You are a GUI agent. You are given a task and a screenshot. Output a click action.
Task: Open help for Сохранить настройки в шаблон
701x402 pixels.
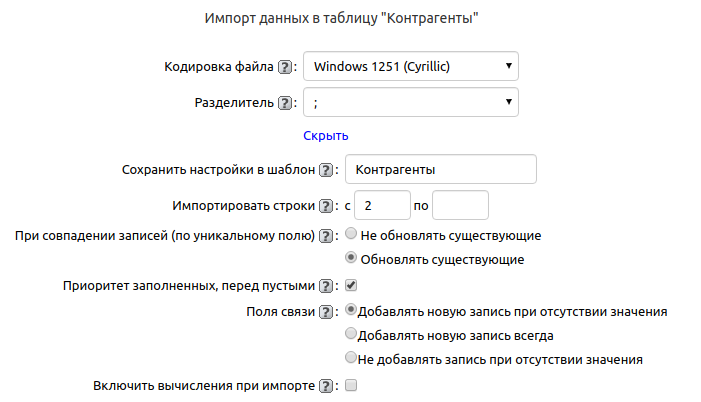[326, 170]
